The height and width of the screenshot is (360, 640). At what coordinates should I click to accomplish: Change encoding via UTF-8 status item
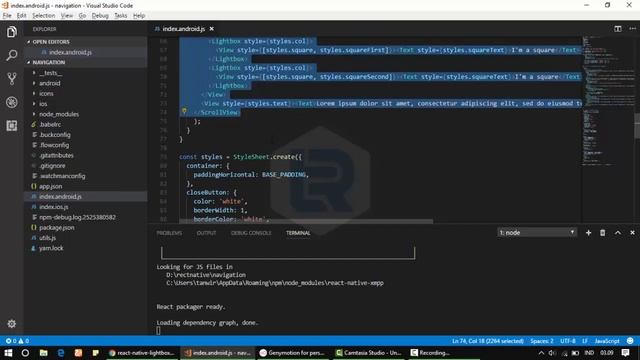pos(567,341)
